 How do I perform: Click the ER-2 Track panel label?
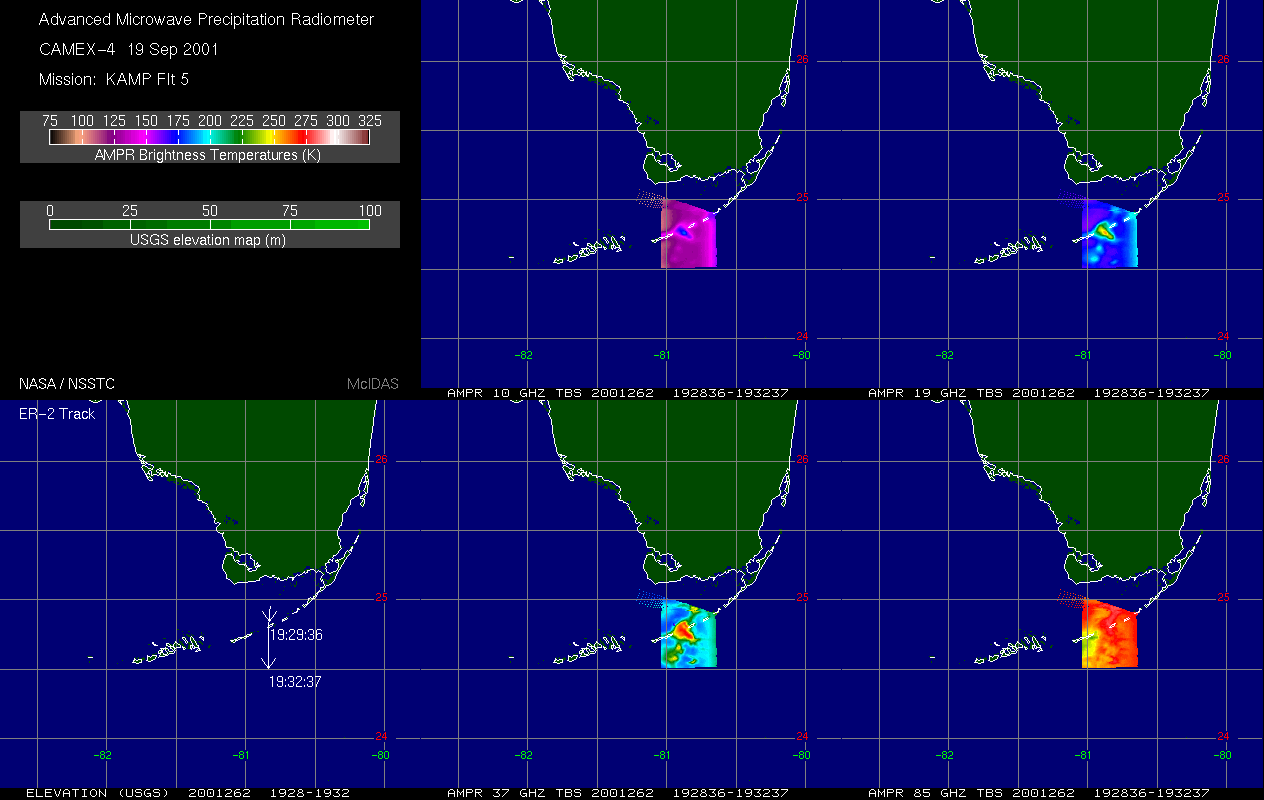pyautogui.click(x=57, y=413)
